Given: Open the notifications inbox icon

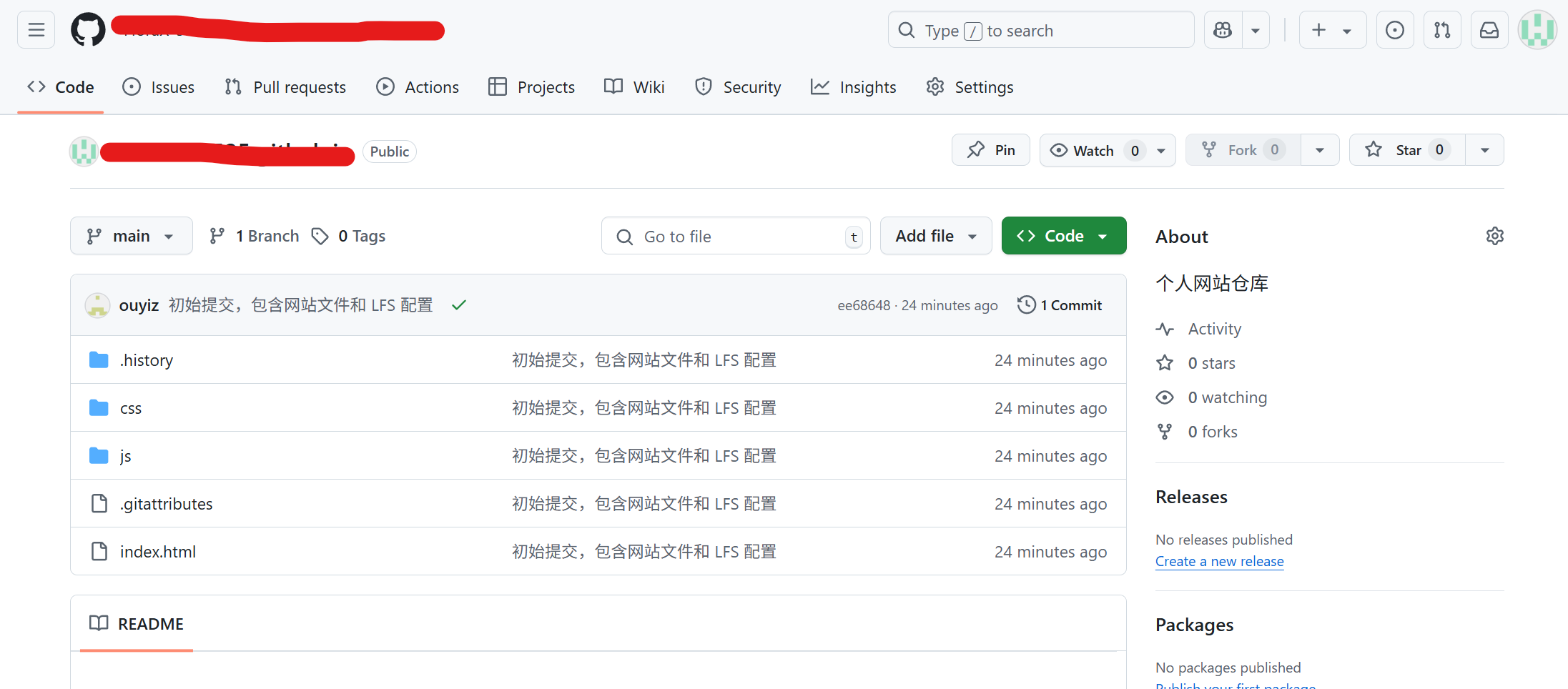Looking at the screenshot, I should pyautogui.click(x=1489, y=30).
